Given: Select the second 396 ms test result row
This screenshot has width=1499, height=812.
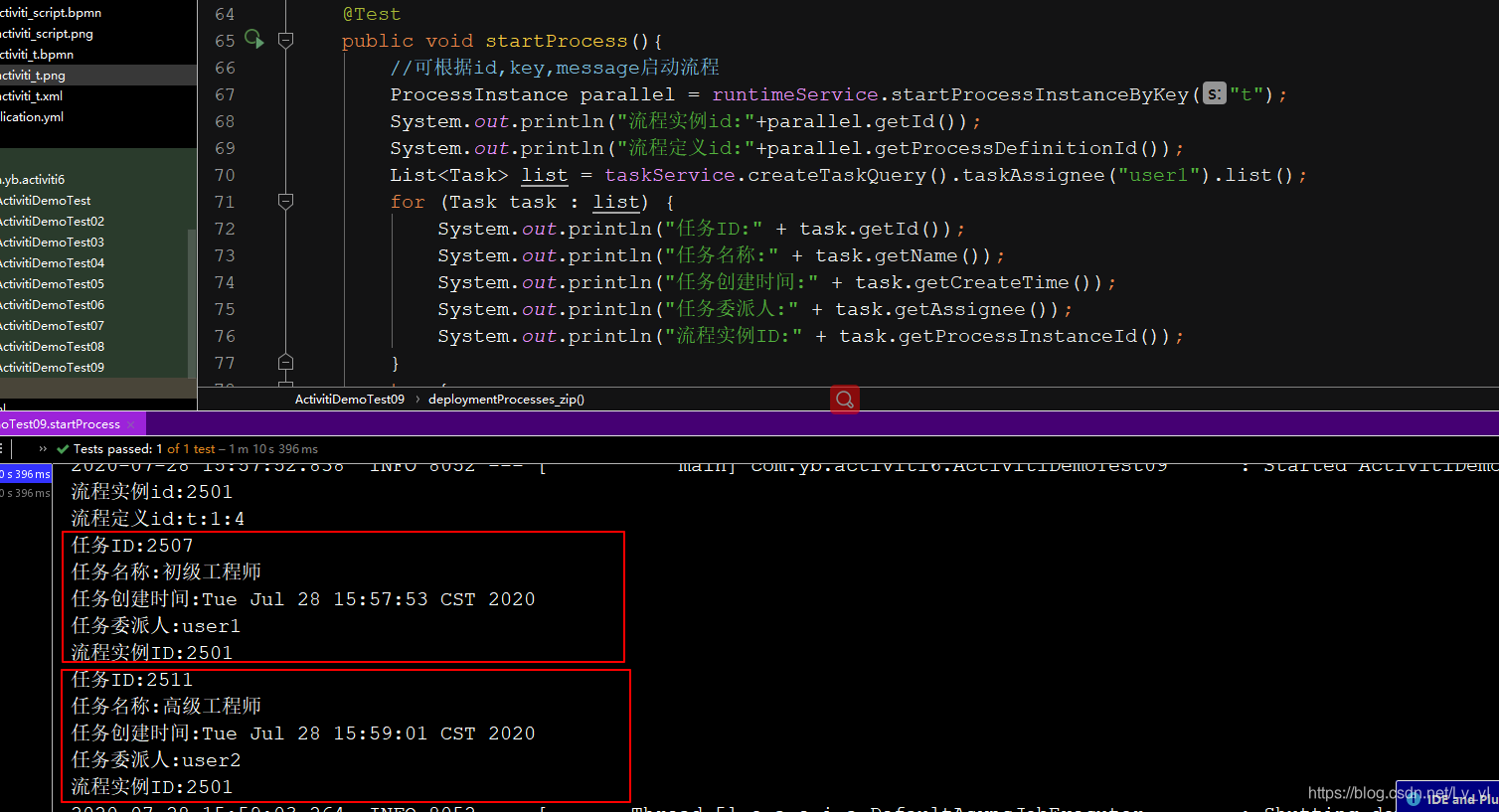Looking at the screenshot, I should click(26, 493).
